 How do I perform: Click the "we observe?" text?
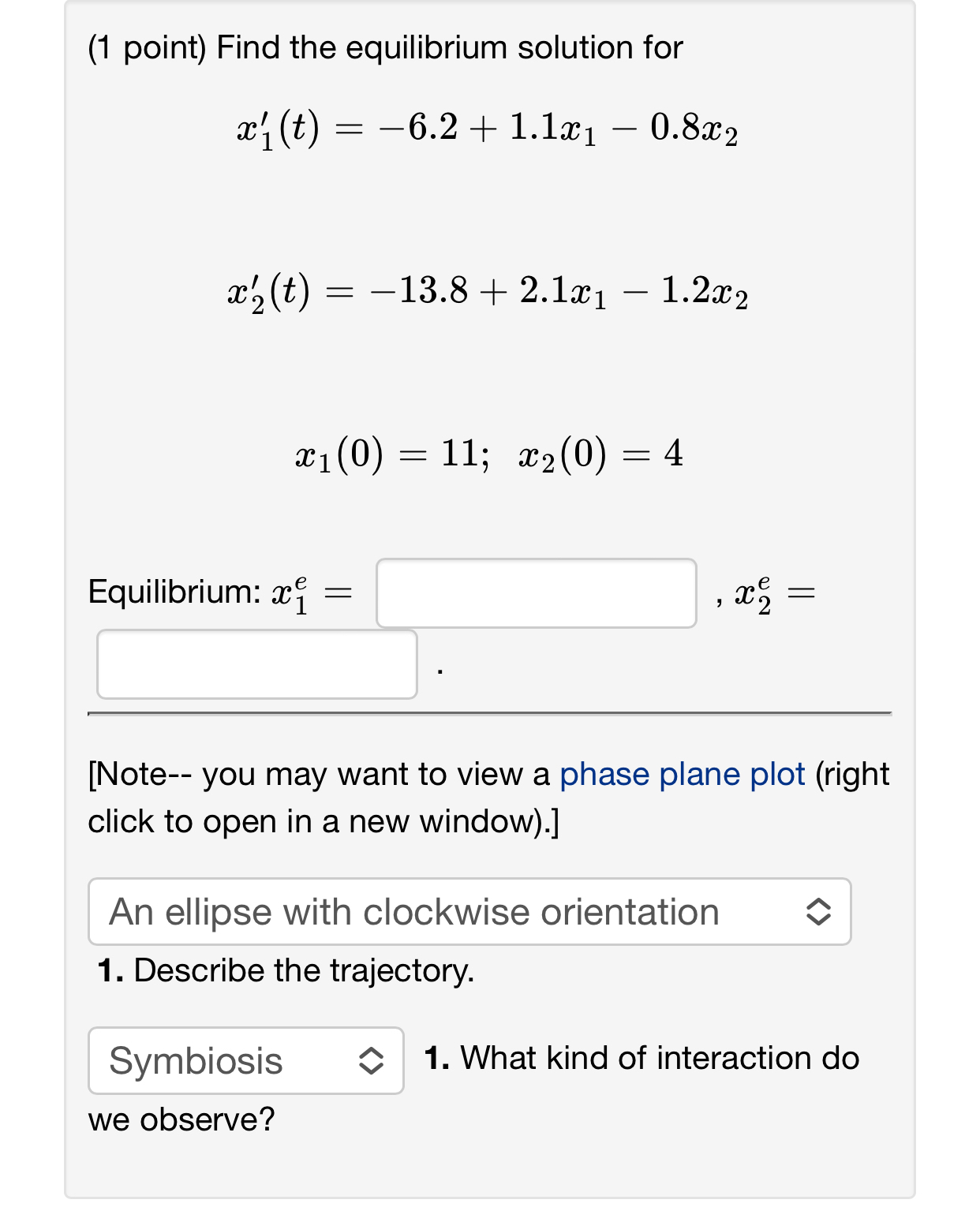181,1119
